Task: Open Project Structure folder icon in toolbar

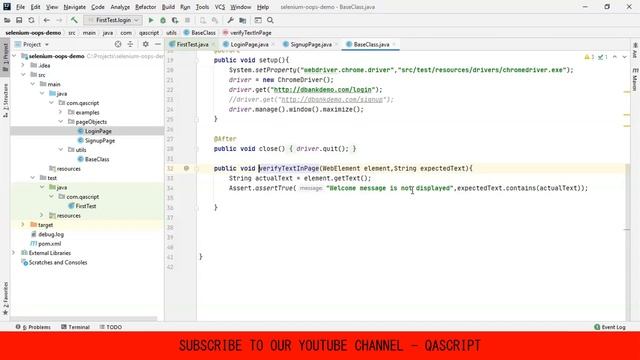Action: pos(242,20)
